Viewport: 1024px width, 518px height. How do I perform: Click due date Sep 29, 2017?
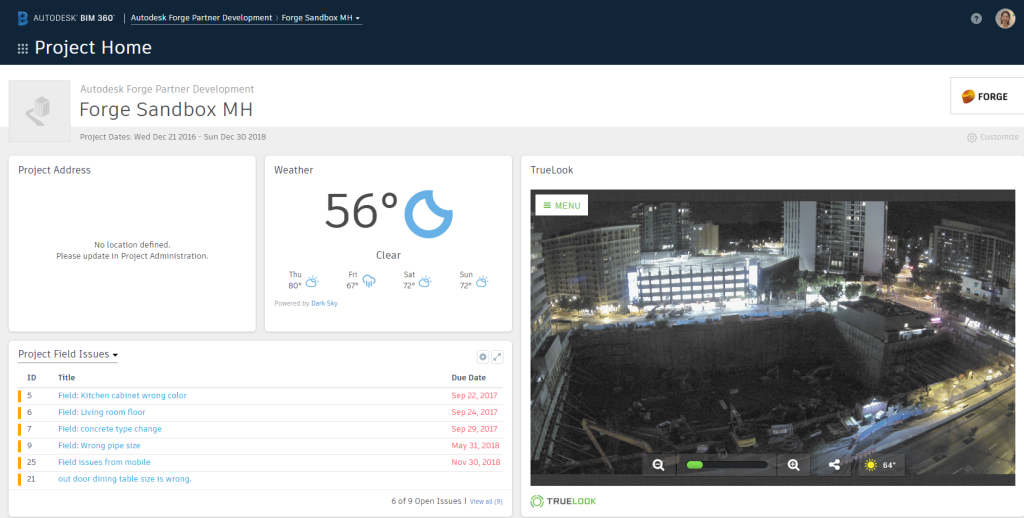(x=474, y=429)
